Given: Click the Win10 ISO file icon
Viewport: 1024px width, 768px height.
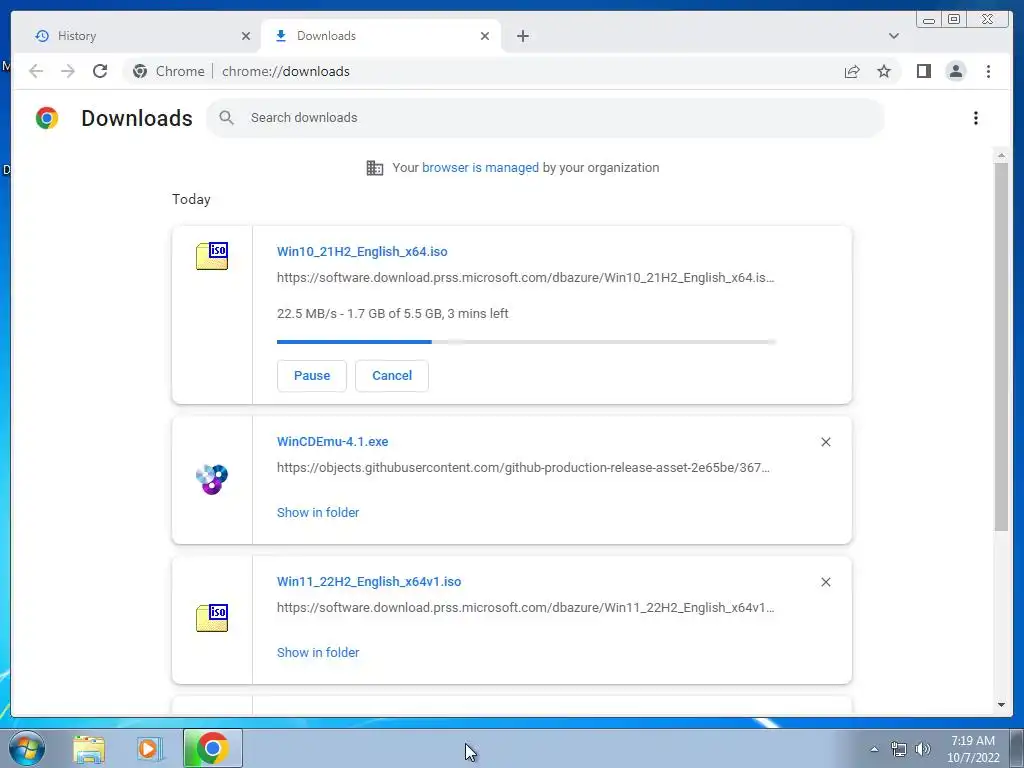Looking at the screenshot, I should pyautogui.click(x=212, y=256).
